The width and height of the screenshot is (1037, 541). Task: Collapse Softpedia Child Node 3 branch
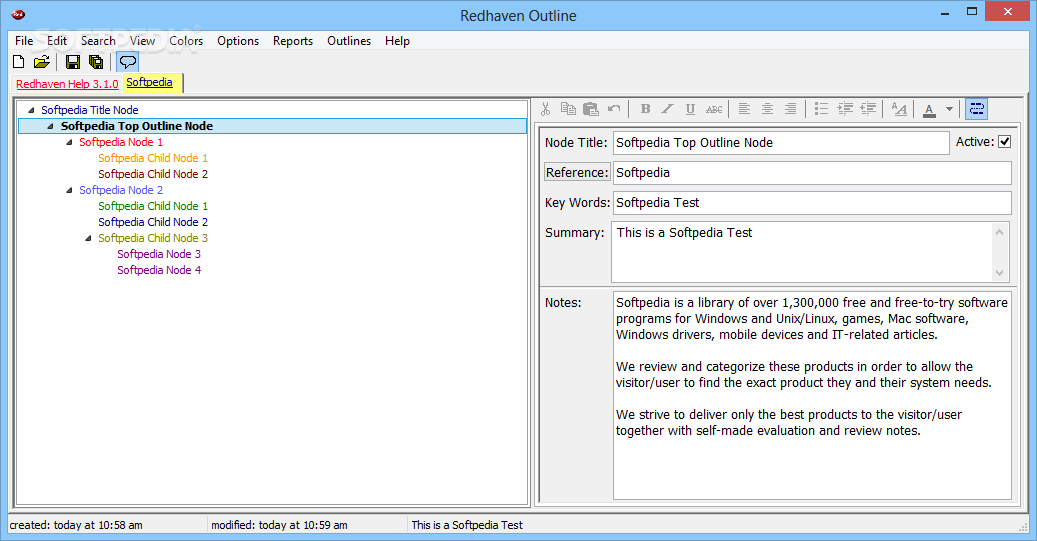pyautogui.click(x=89, y=238)
